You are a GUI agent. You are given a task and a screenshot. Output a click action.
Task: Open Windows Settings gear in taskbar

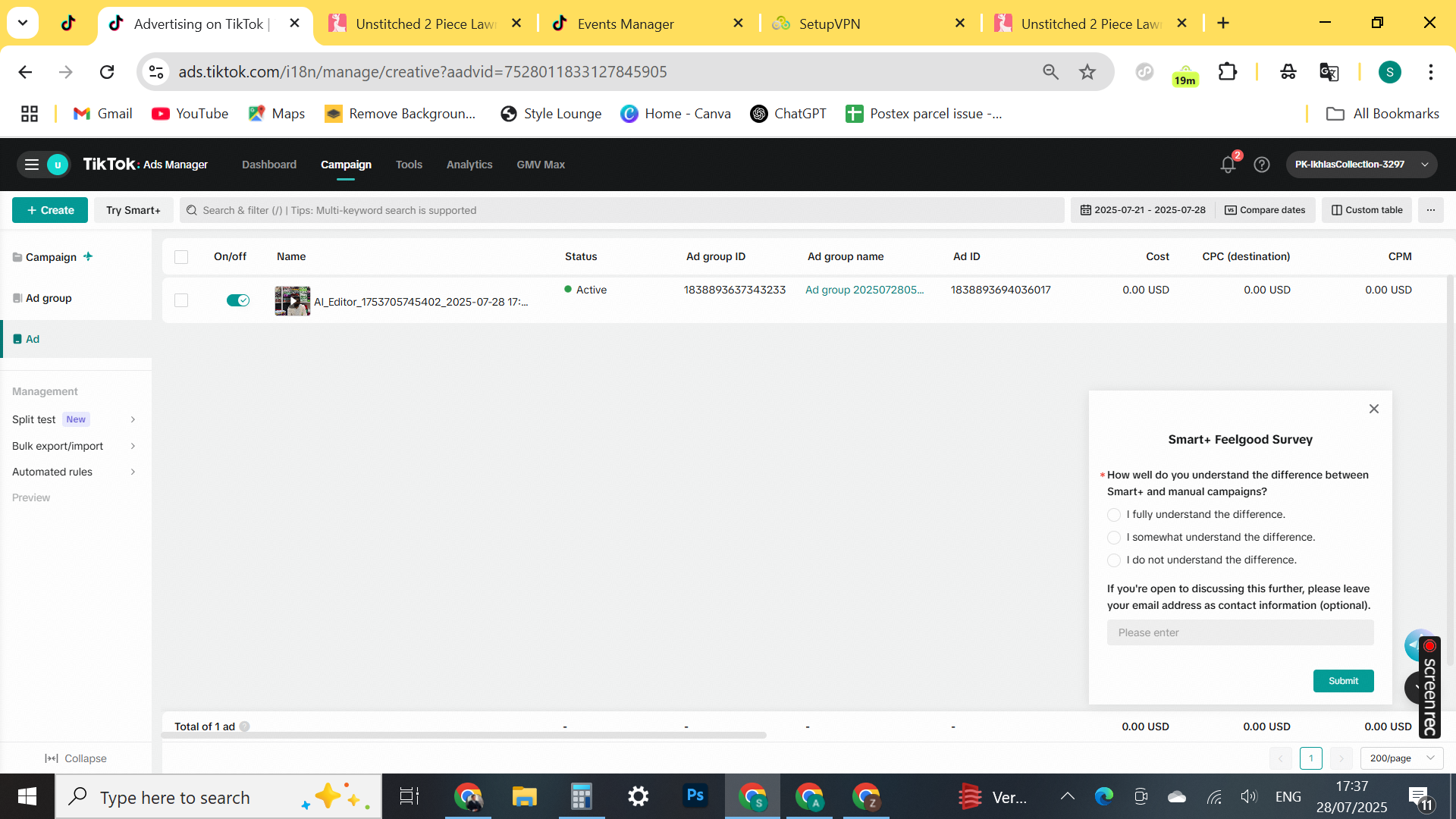(x=639, y=796)
